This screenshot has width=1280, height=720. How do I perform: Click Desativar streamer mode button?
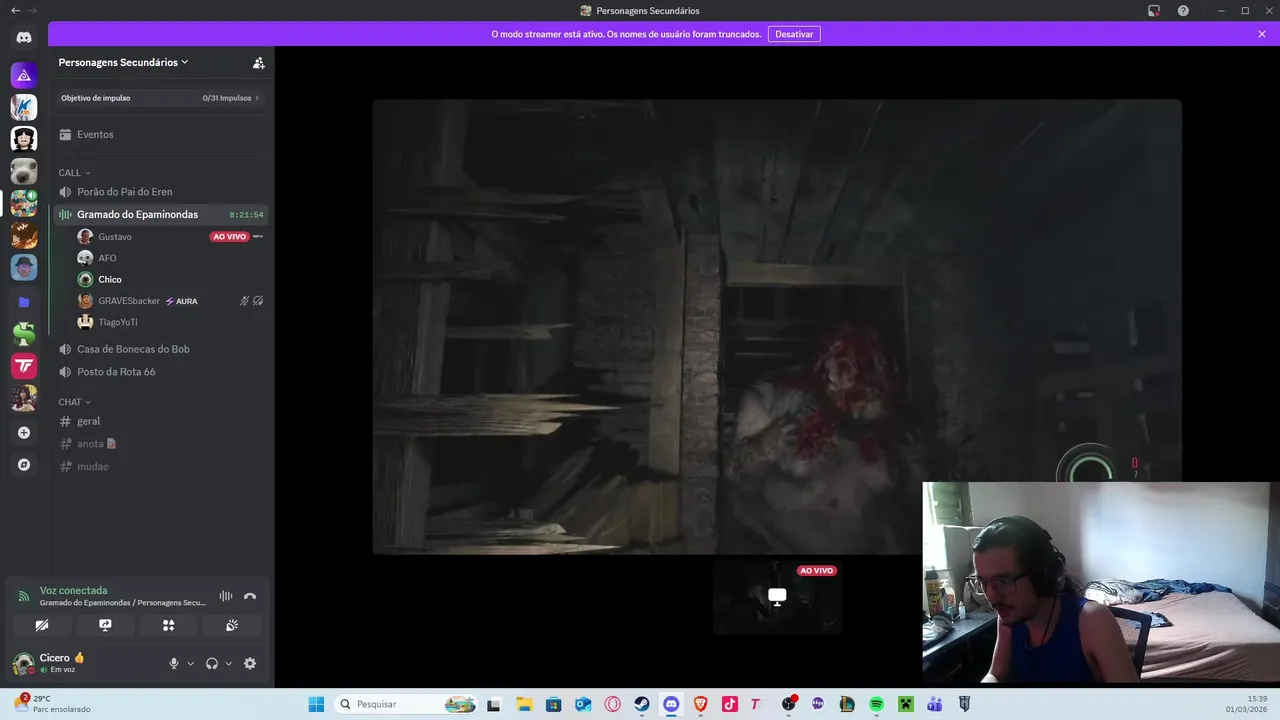pos(794,34)
